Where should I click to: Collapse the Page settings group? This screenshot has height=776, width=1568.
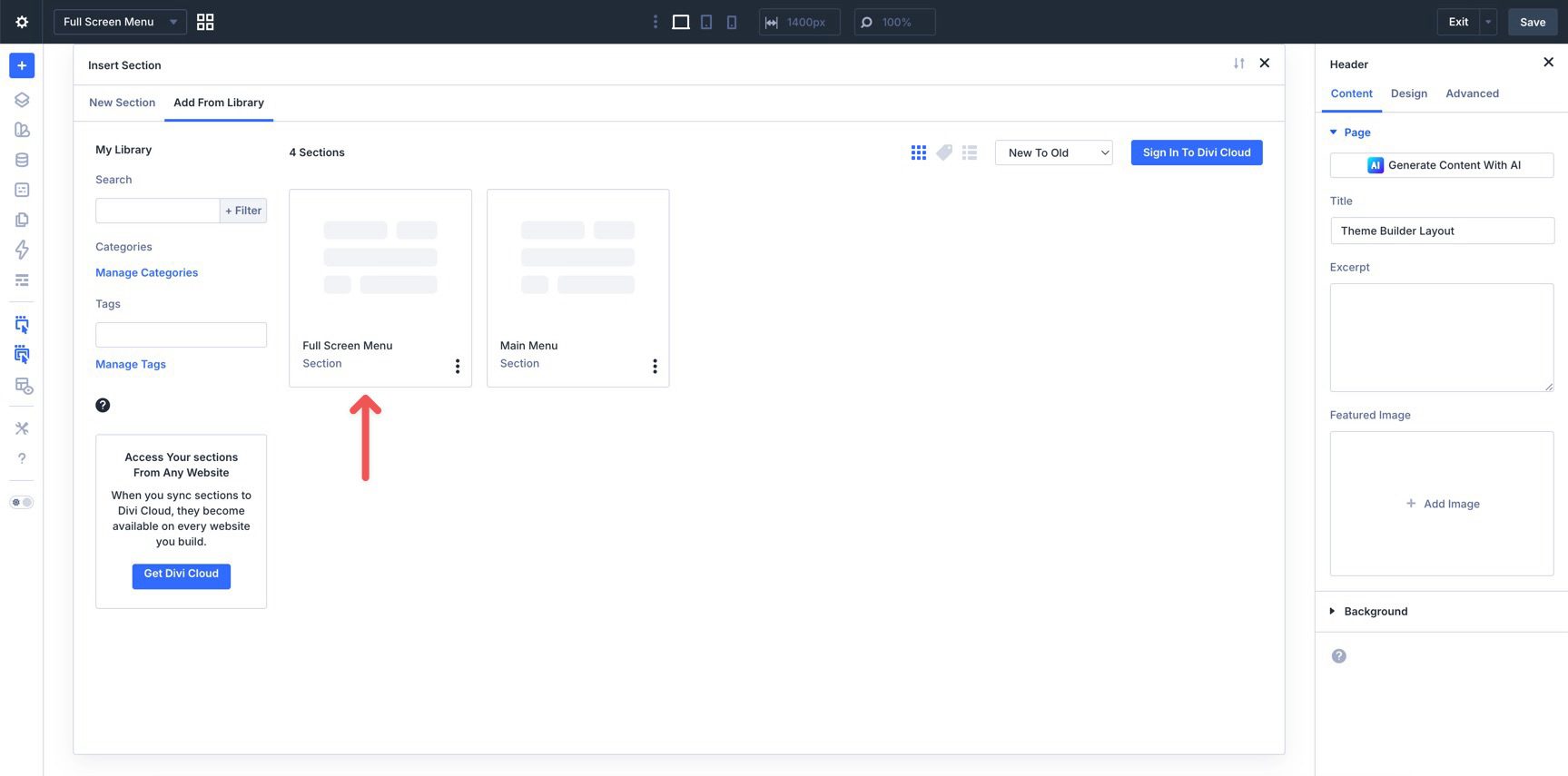[x=1350, y=133]
